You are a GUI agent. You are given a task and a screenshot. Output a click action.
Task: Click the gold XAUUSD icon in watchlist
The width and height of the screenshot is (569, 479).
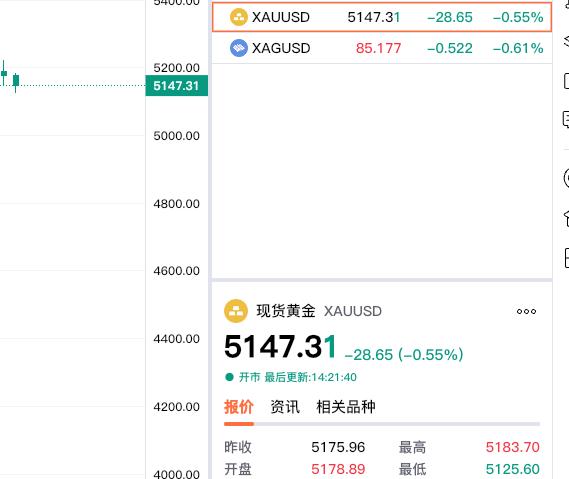point(238,17)
